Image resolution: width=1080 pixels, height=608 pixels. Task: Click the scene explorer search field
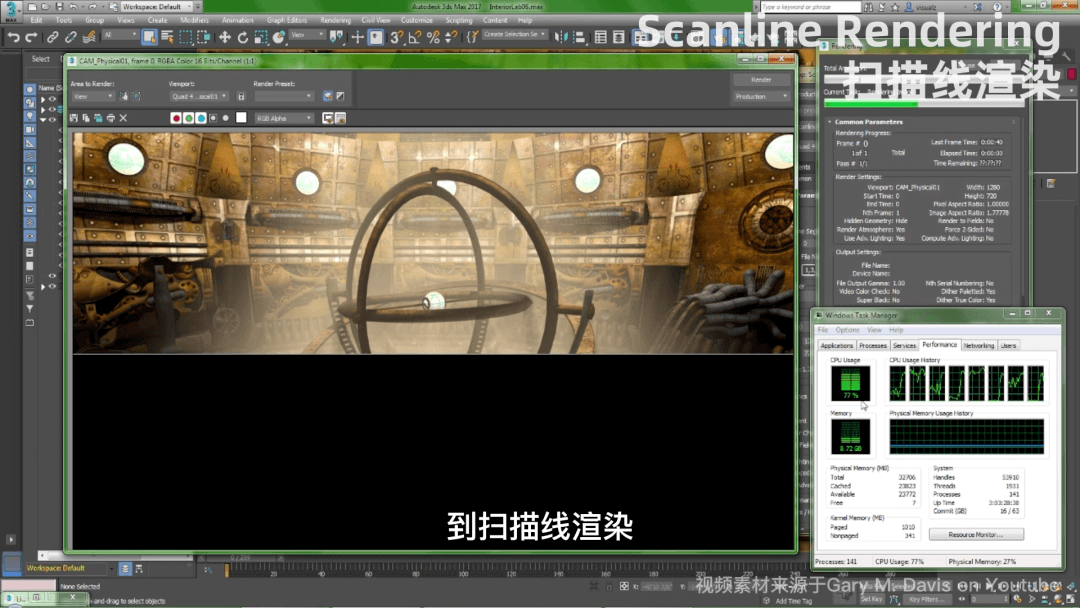[x=43, y=73]
